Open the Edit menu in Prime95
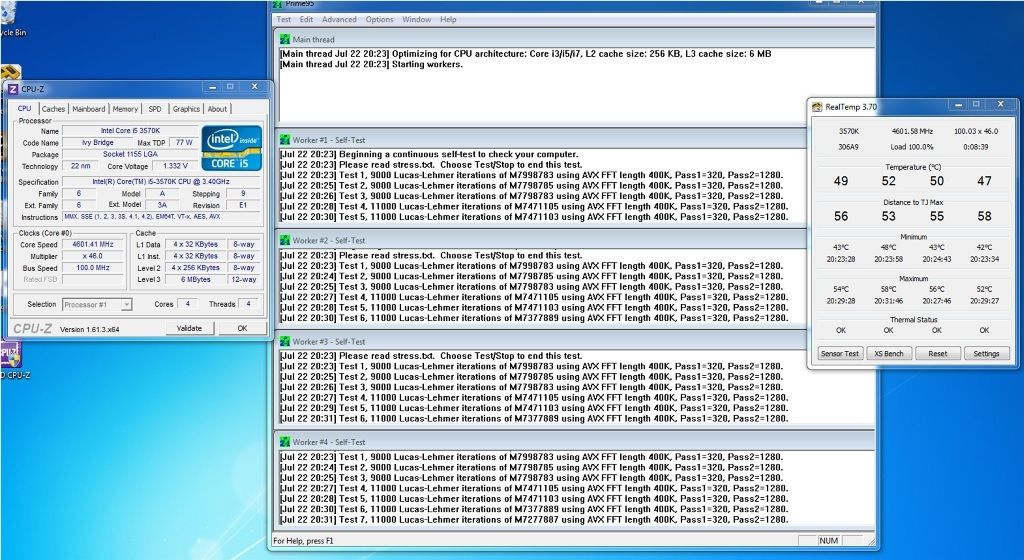This screenshot has width=1024, height=560. (306, 20)
